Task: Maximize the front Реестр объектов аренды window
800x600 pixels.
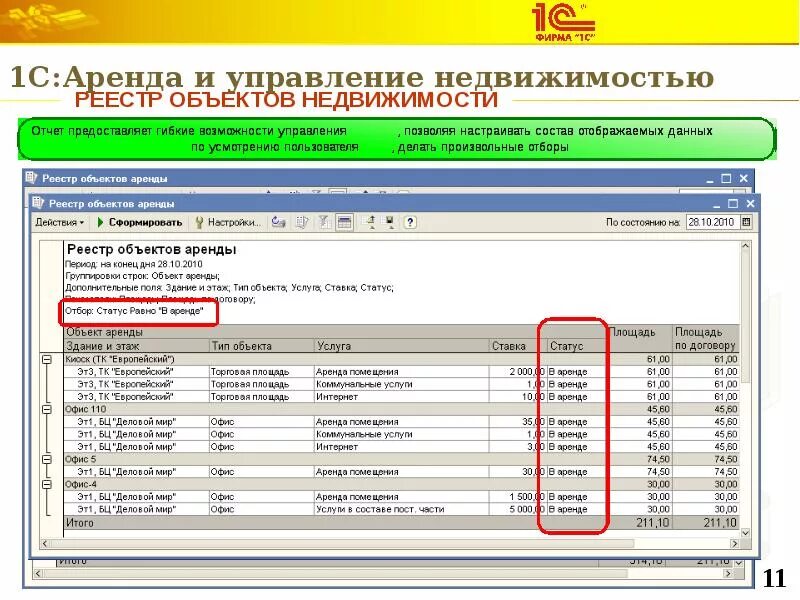Action: (733, 204)
